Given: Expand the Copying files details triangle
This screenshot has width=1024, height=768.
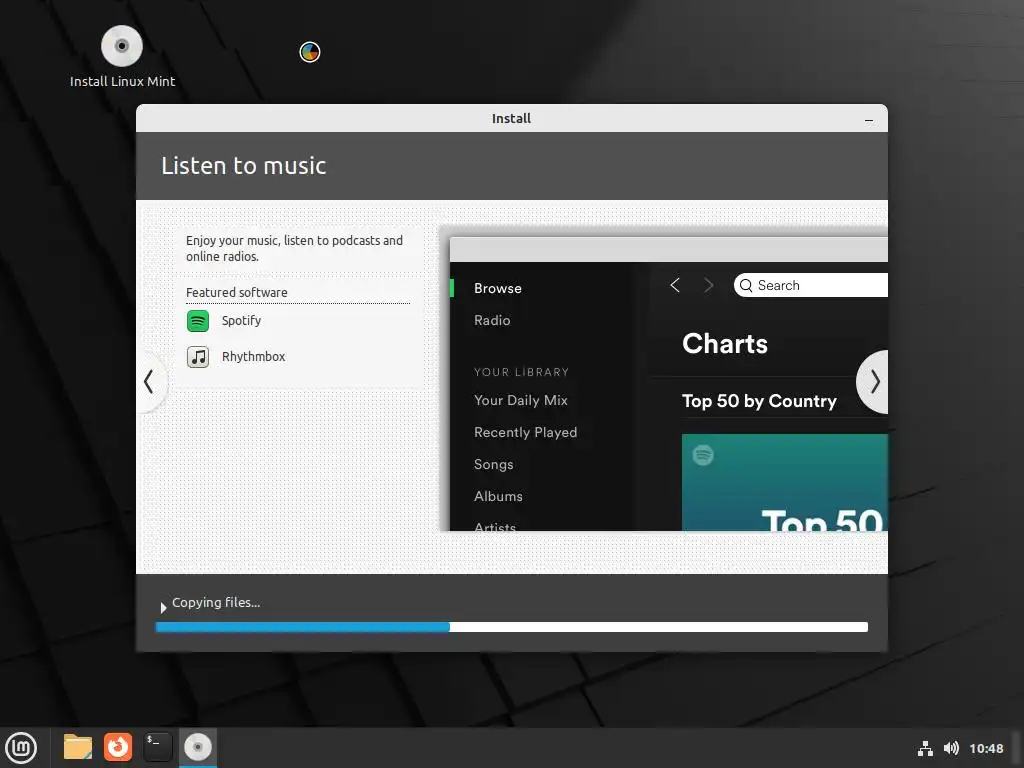Looking at the screenshot, I should [163, 607].
